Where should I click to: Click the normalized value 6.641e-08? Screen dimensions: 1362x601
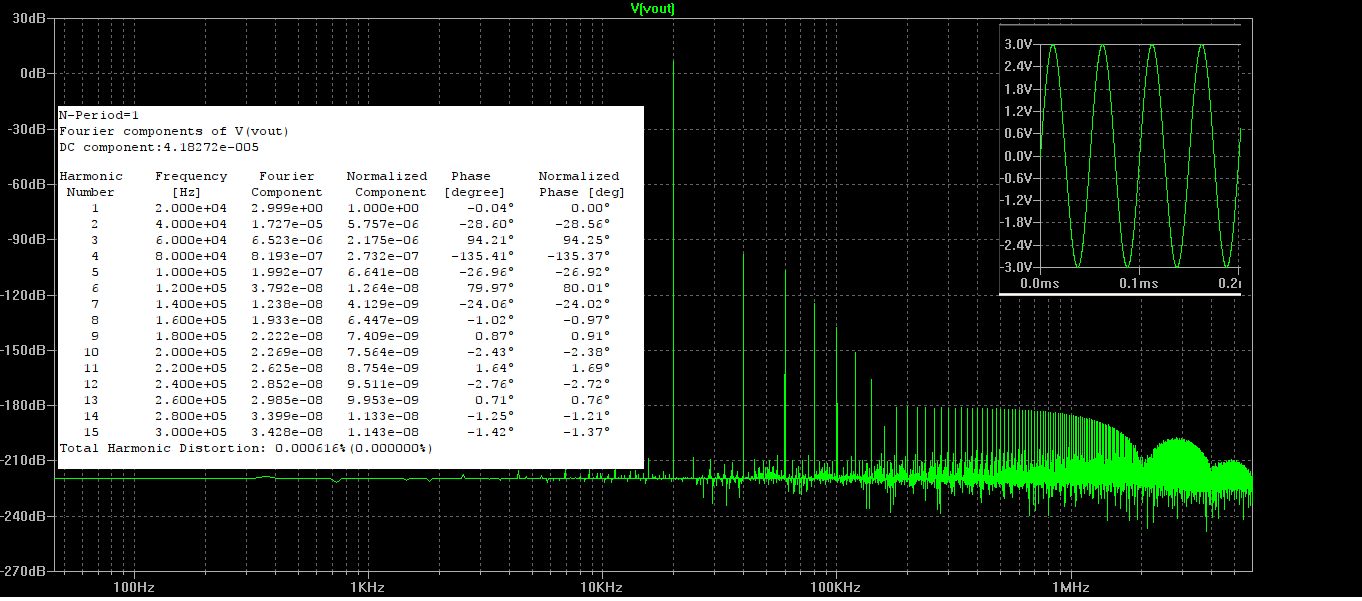(383, 272)
